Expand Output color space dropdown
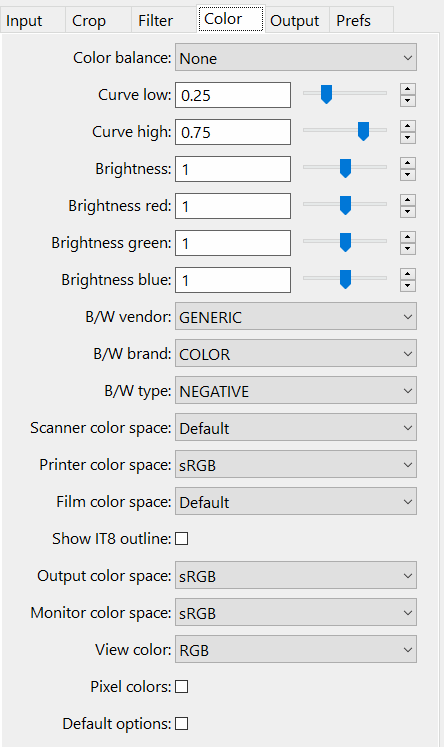 coord(296,575)
